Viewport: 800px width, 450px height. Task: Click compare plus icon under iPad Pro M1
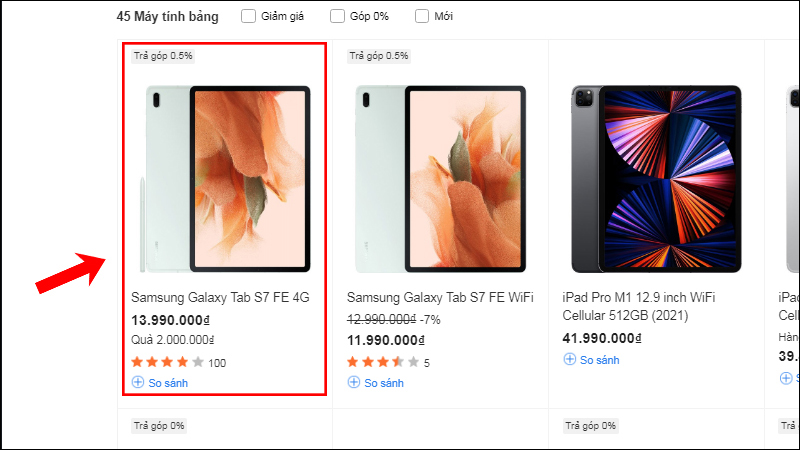[570, 359]
